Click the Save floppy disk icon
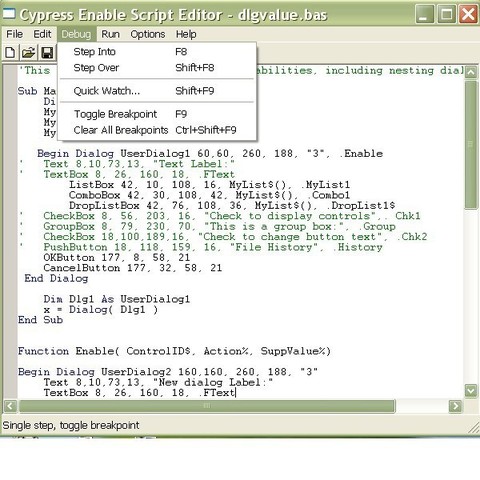The image size is (480, 480). [47, 53]
